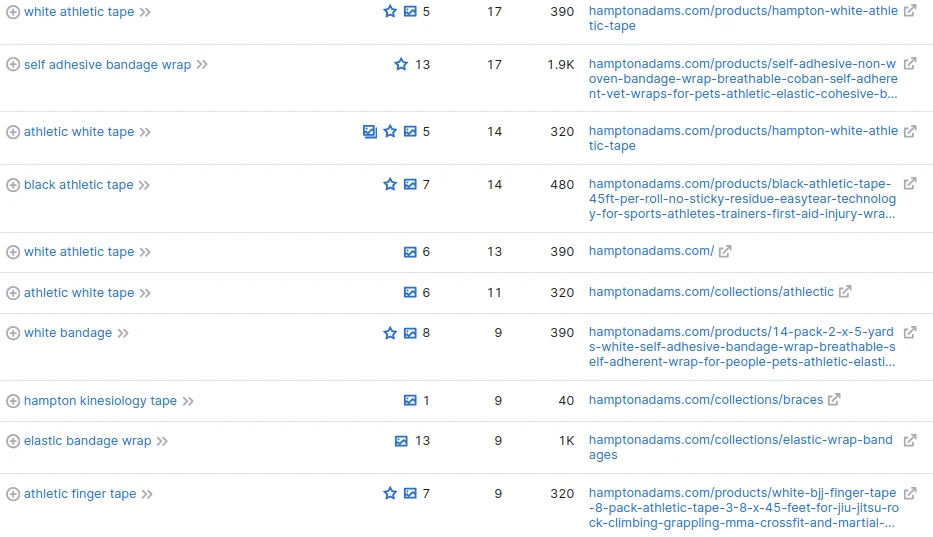Click the reviews star icon in the black athletic tape row
The width and height of the screenshot is (933, 537).
[390, 184]
